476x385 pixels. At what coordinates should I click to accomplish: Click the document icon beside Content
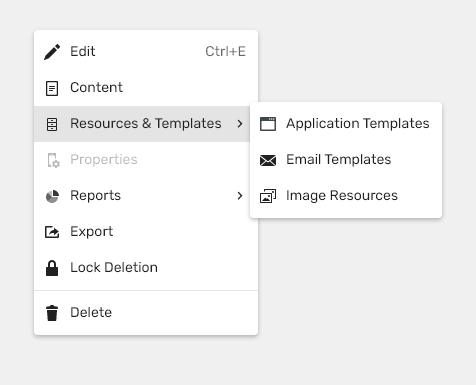coord(52,88)
